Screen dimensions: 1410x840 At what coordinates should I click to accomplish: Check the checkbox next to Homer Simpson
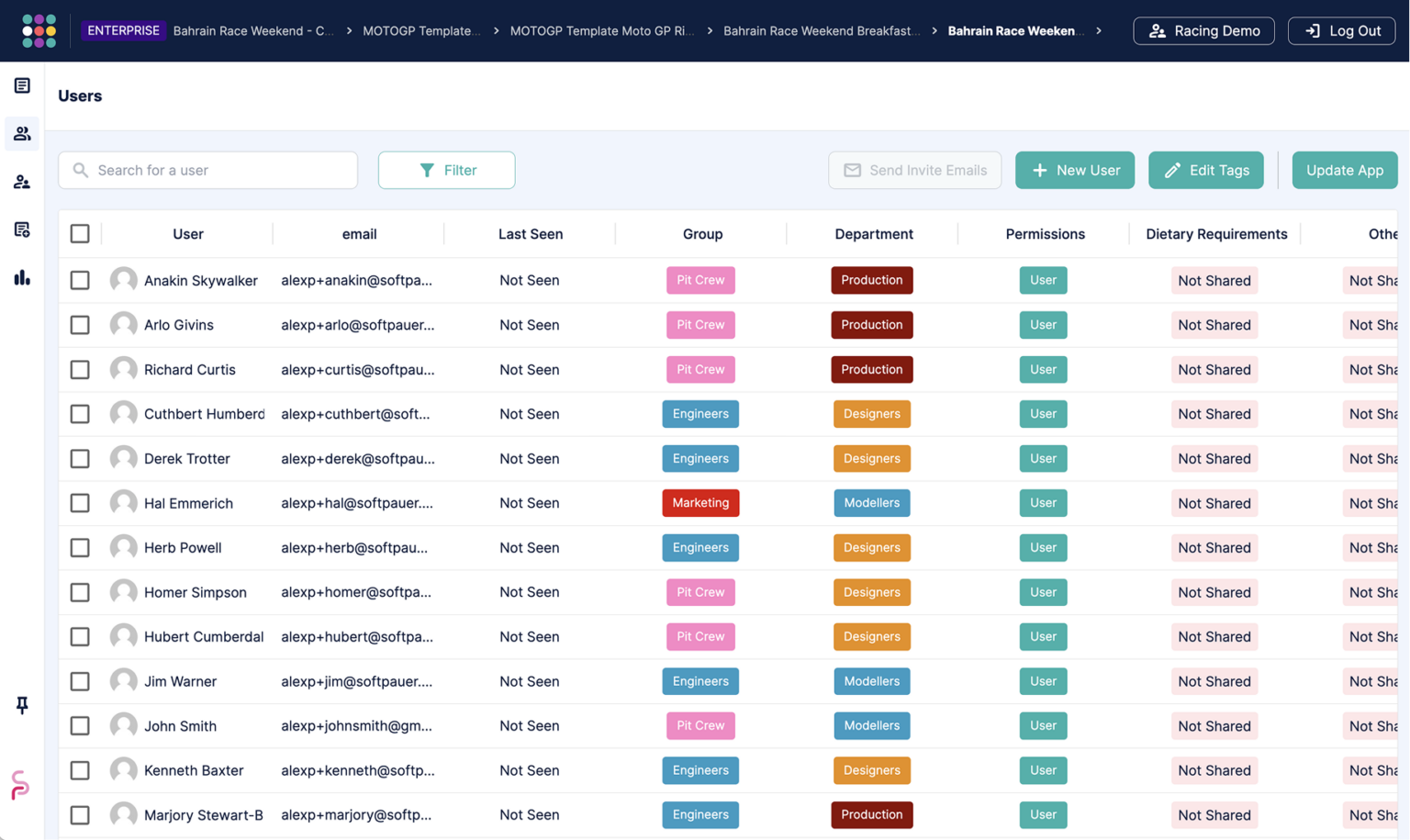pos(80,592)
